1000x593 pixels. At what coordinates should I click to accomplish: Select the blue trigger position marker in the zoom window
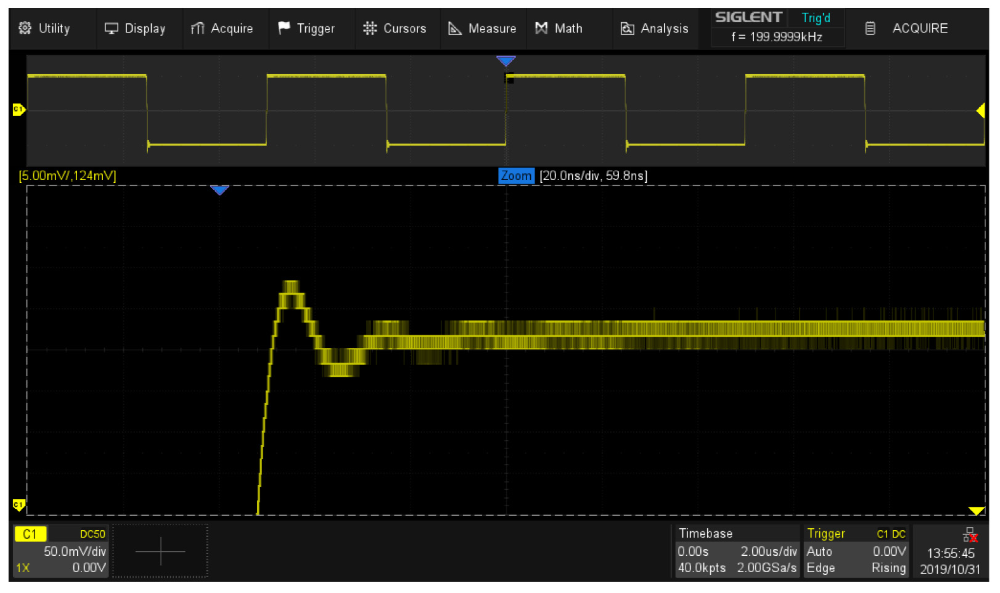tap(220, 189)
